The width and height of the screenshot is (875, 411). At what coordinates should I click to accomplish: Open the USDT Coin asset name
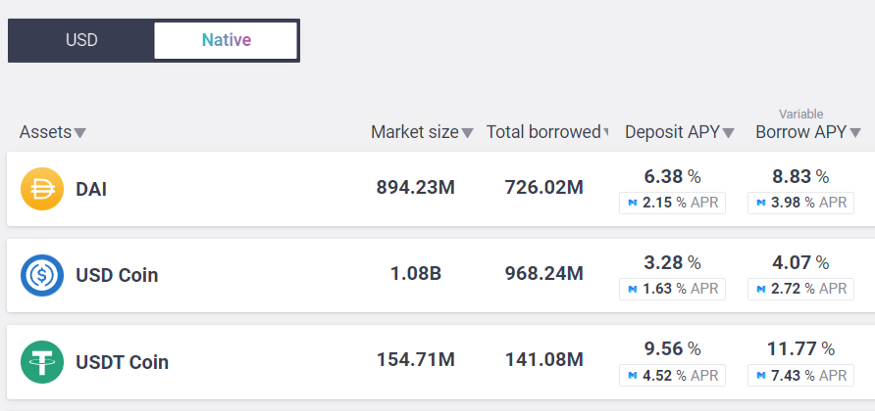click(122, 362)
